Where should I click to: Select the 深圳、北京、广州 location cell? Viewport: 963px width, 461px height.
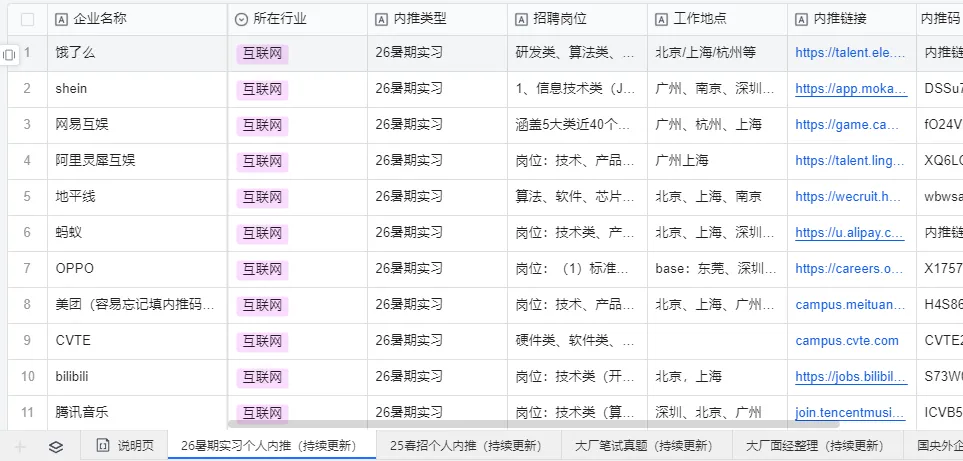pos(717,413)
